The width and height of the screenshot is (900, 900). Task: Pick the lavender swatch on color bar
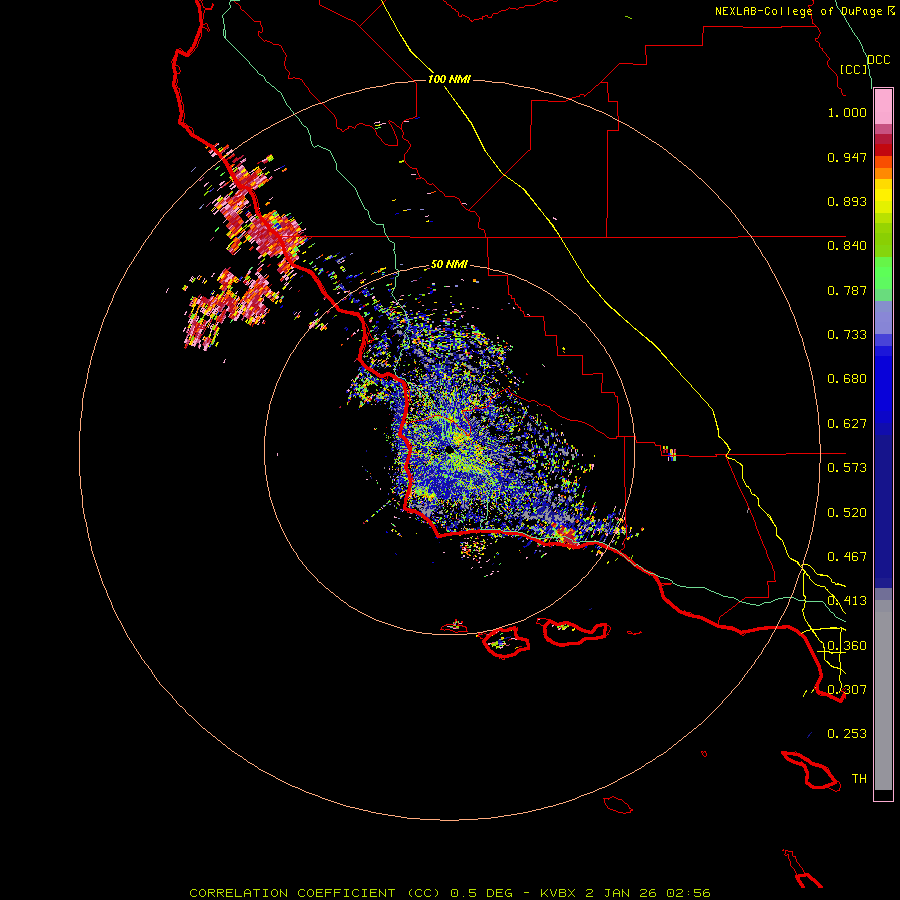(883, 317)
